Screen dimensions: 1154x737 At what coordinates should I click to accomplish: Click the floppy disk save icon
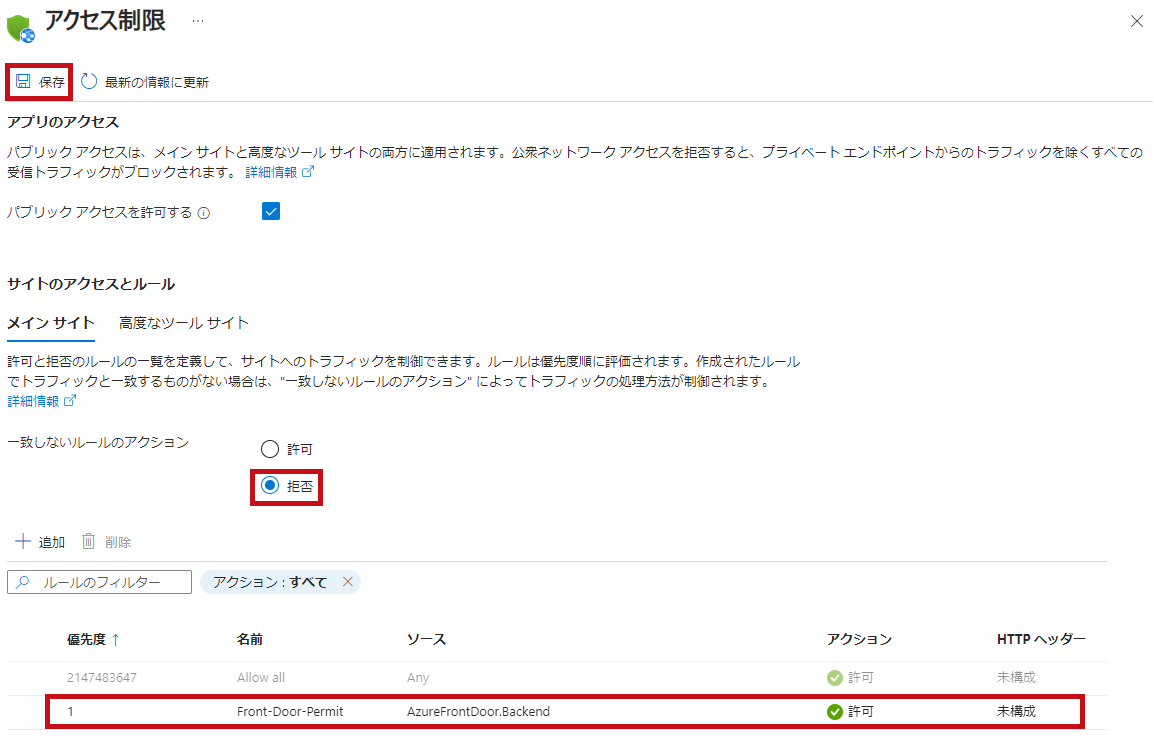(24, 81)
